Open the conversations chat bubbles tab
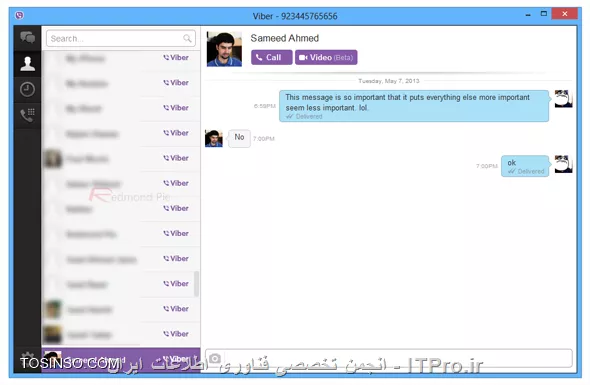590x385 pixels. coord(27,38)
